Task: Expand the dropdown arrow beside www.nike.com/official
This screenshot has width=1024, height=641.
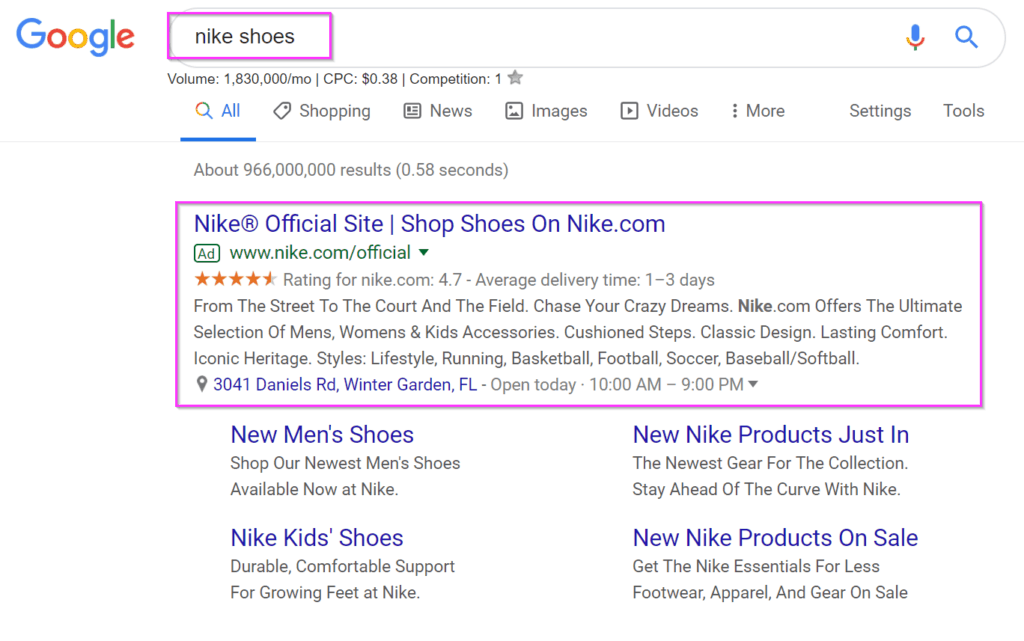Action: 424,253
